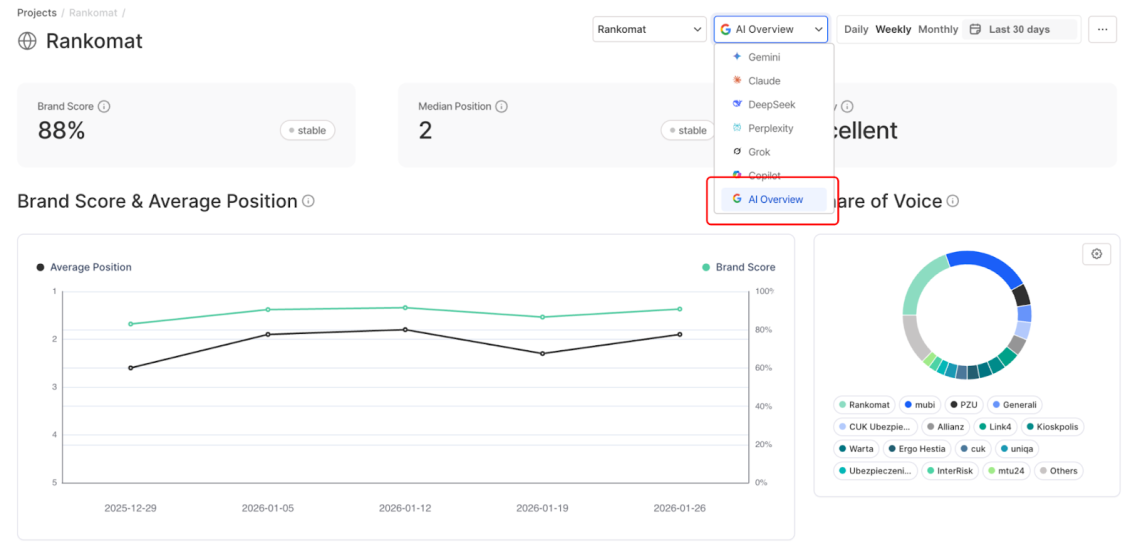The width and height of the screenshot is (1140, 556).
Task: Go to Projects breadcrumb link
Action: pyautogui.click(x=37, y=12)
